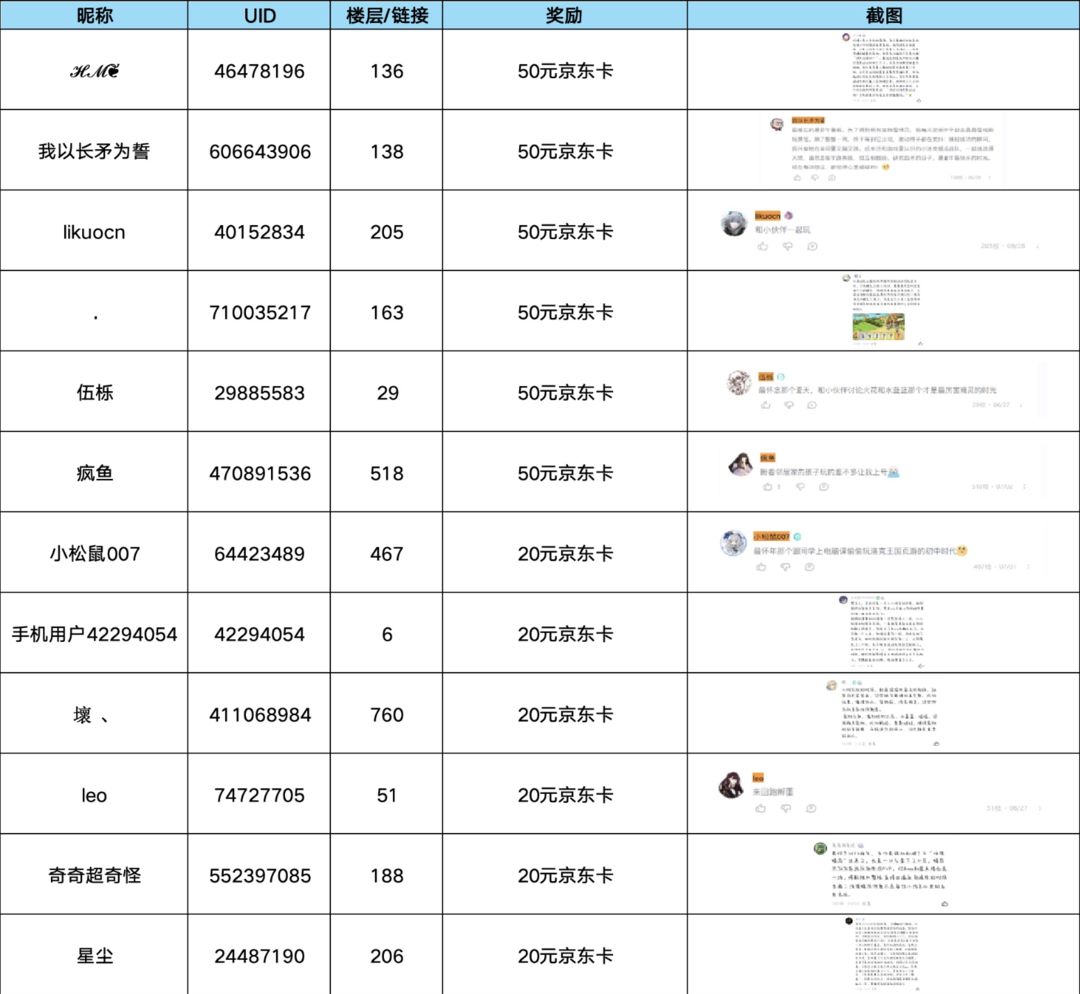Click thumbs-down icon in 小松鼠007's screenshot
This screenshot has height=994, width=1080.
click(x=785, y=567)
